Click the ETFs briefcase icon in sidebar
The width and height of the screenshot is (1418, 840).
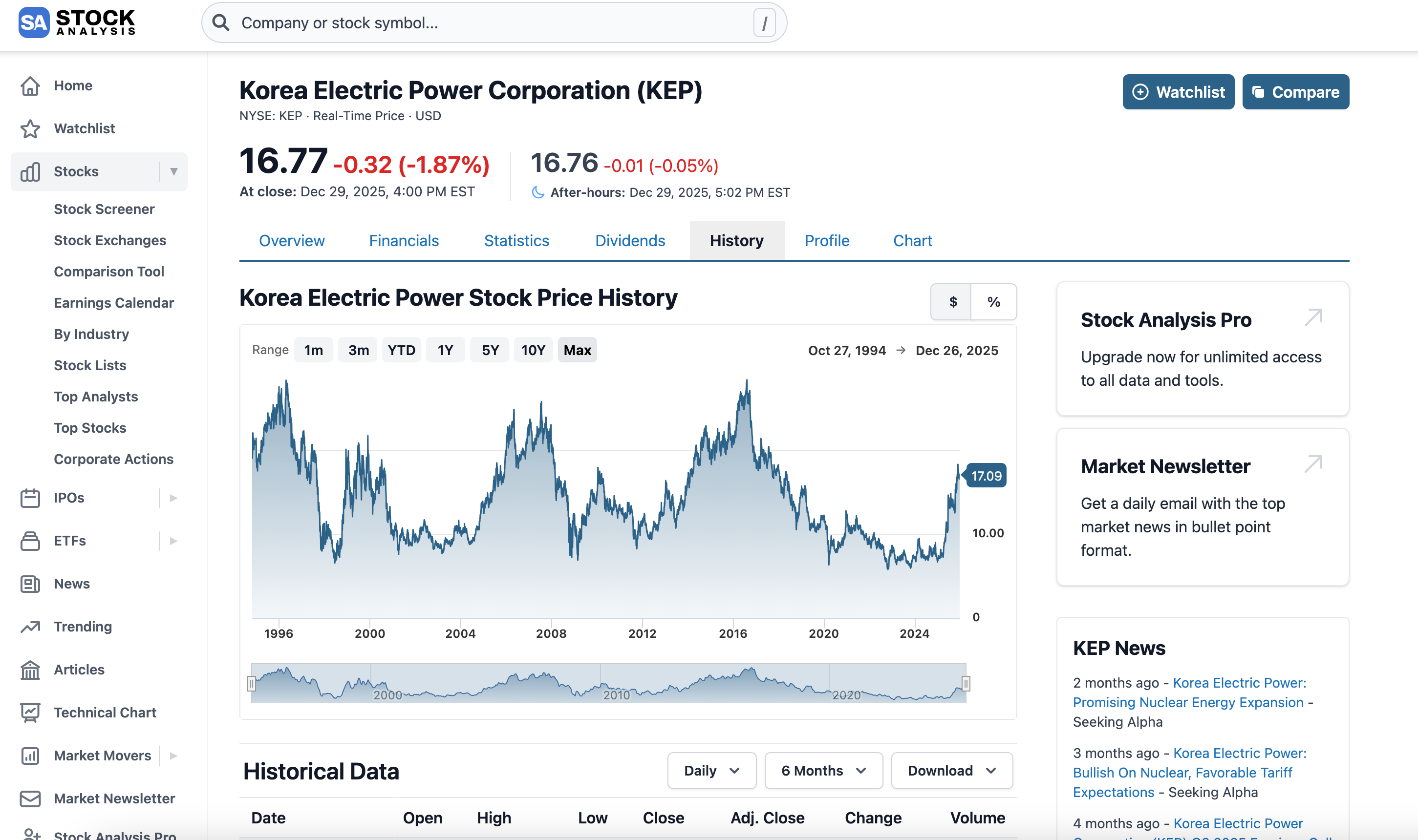[x=30, y=541]
